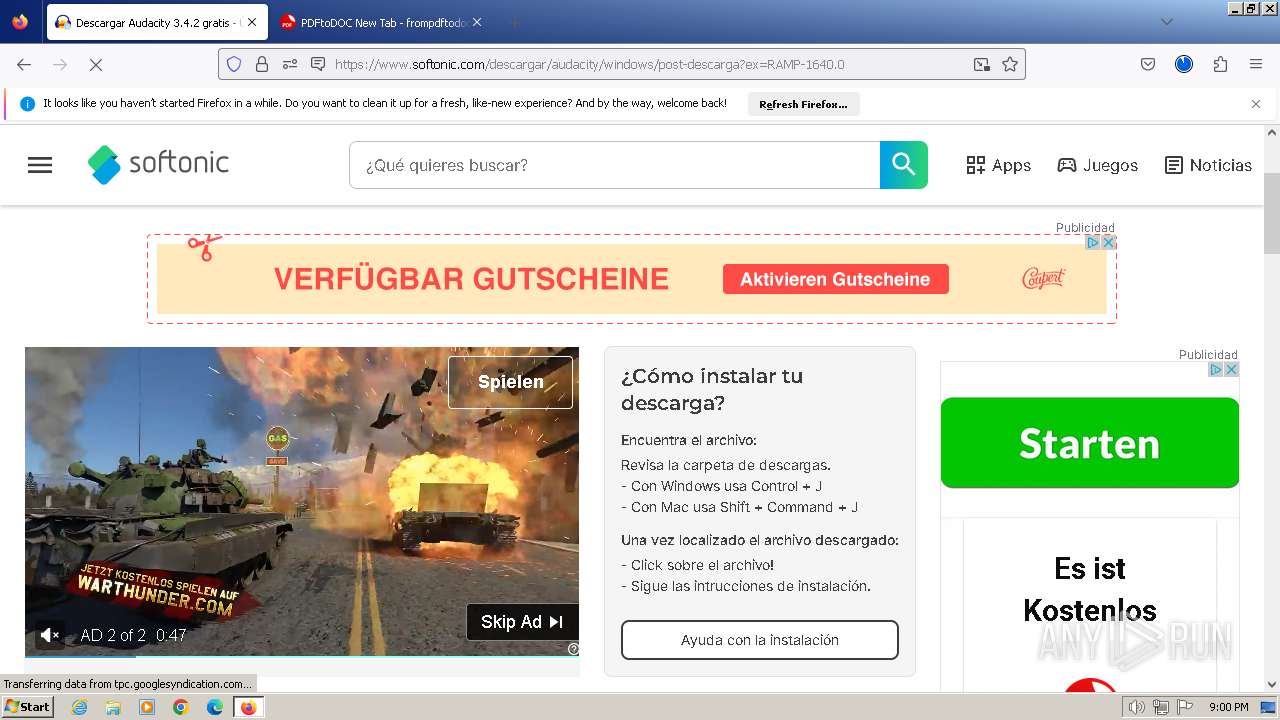
Task: Click the Refresh Firefox button
Action: 803,104
